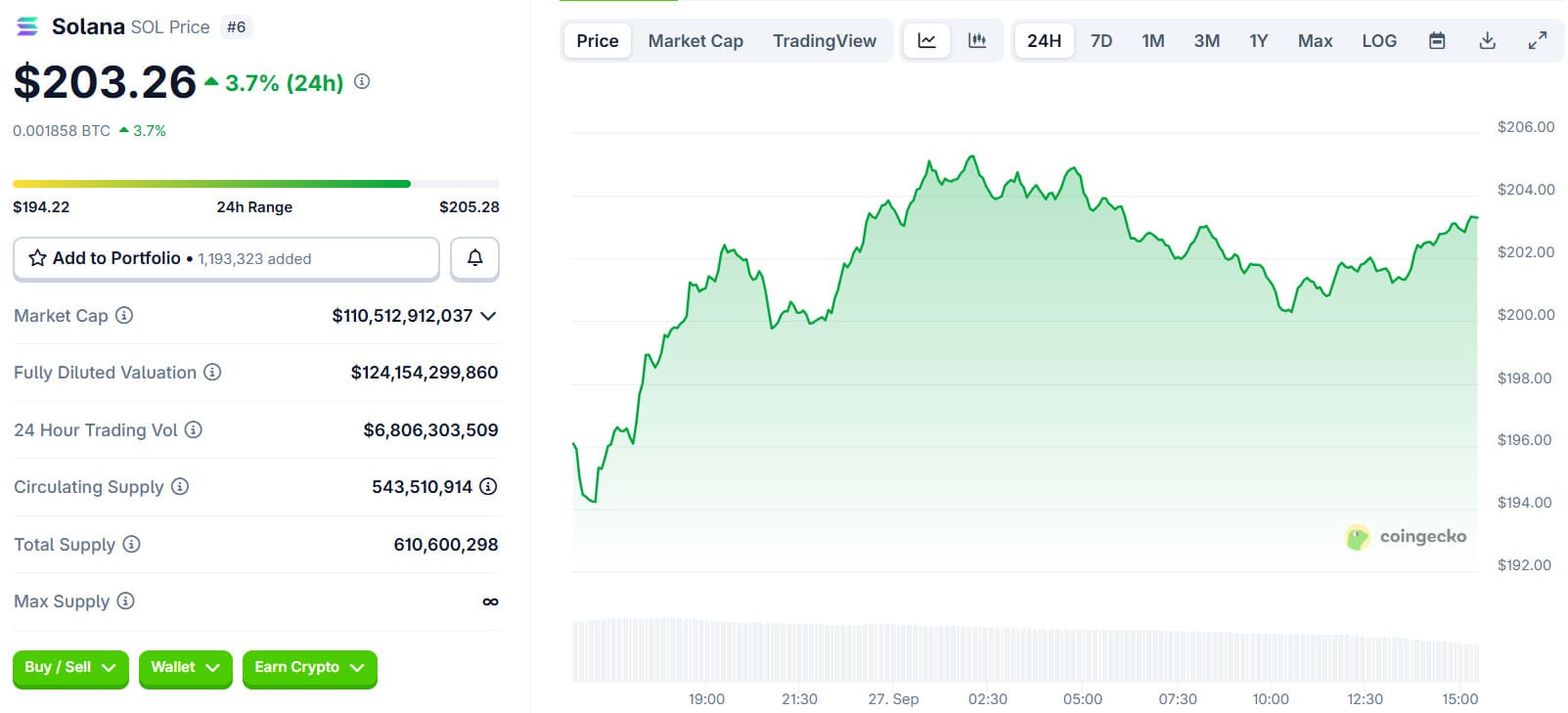Expand the Market Cap value chevron

coord(488,316)
